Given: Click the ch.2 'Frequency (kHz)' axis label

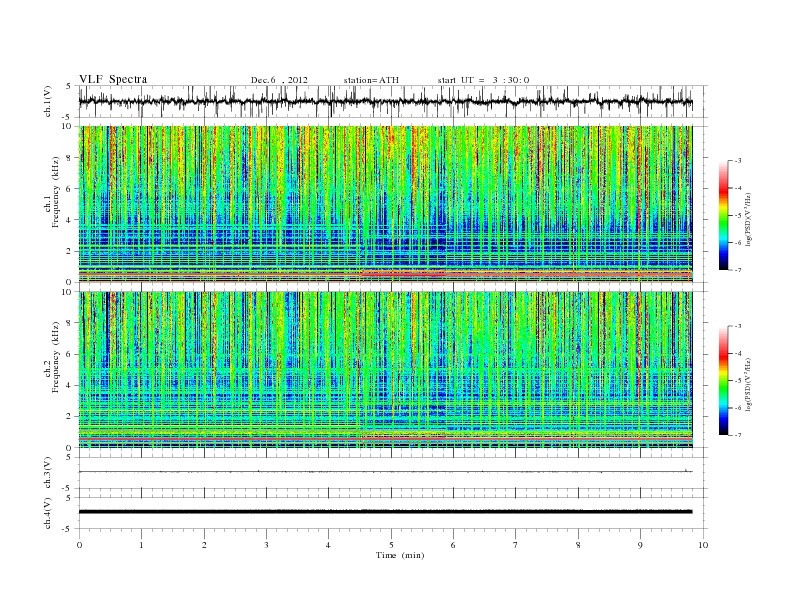Looking at the screenshot, I should click(55, 358).
